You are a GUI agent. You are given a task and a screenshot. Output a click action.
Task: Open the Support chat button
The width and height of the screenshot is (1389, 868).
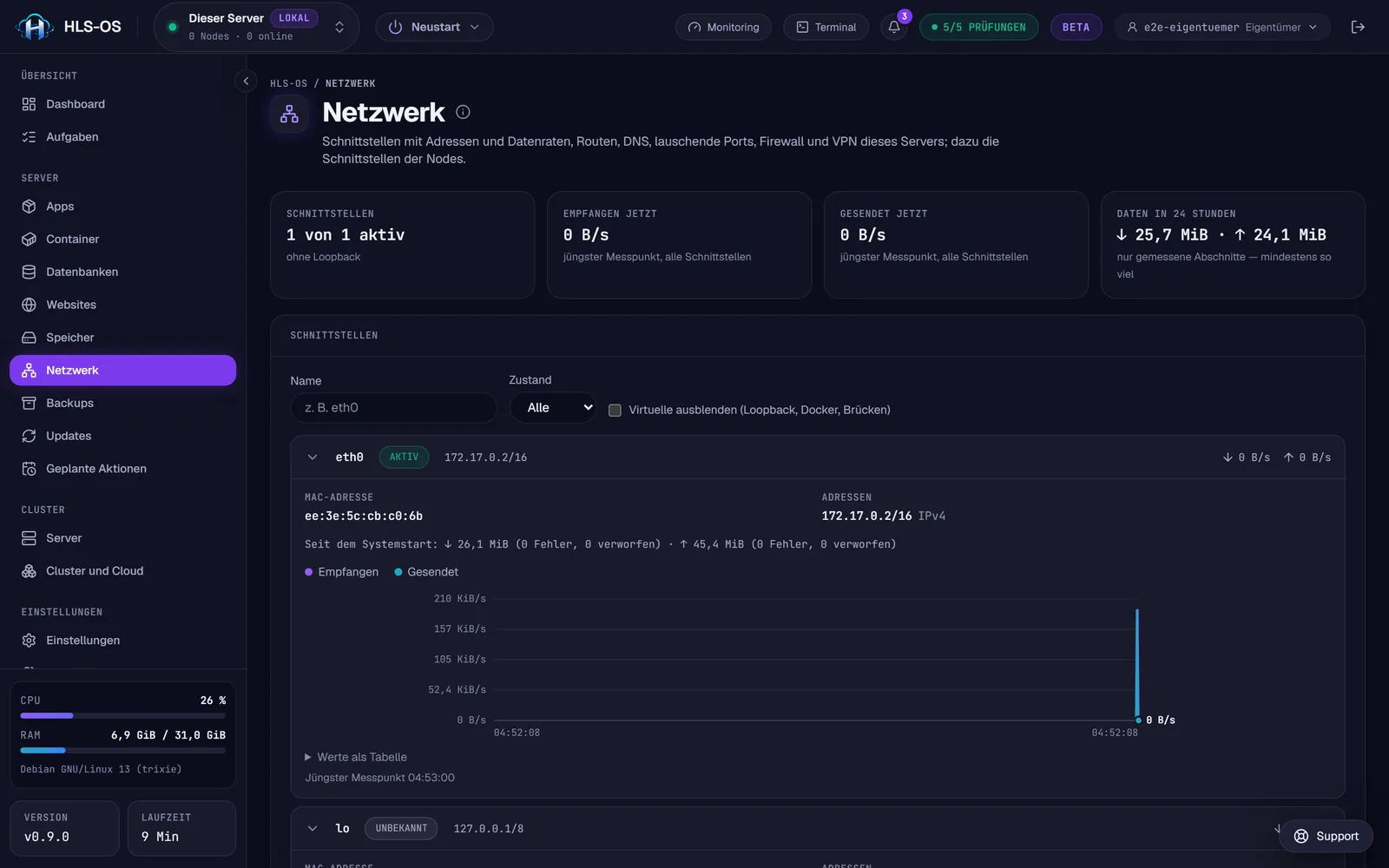pos(1326,836)
